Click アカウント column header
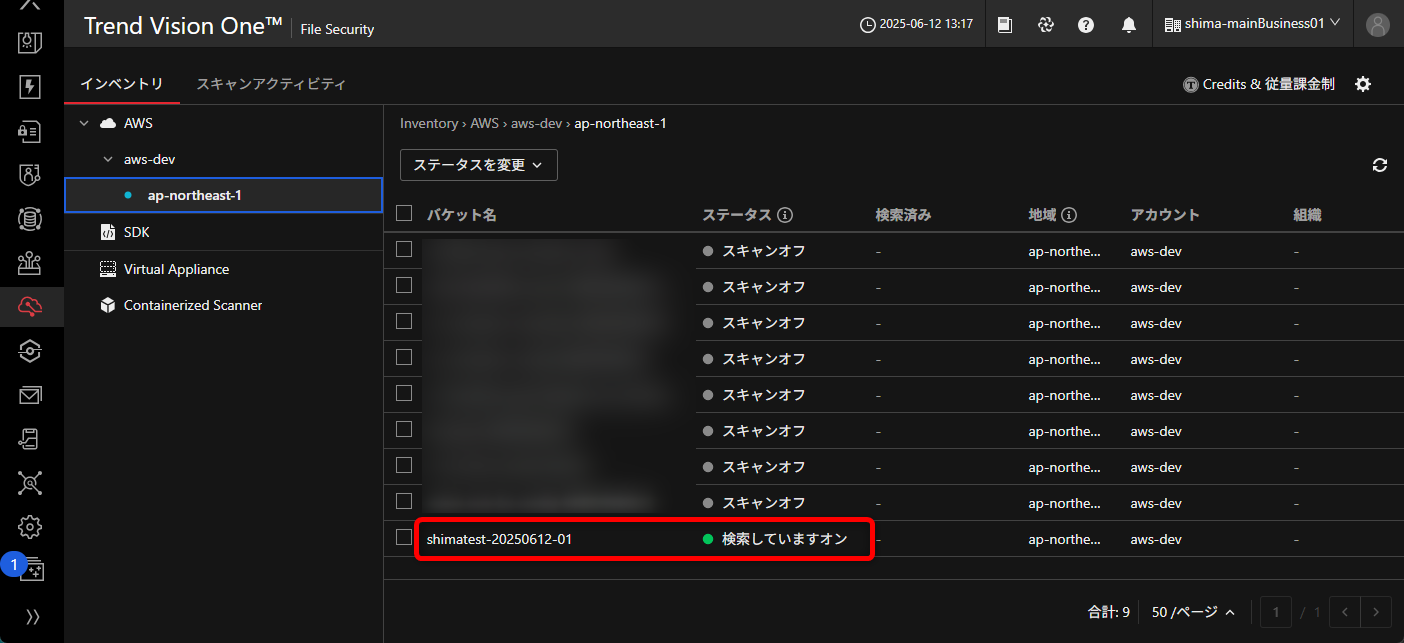 pos(1165,215)
